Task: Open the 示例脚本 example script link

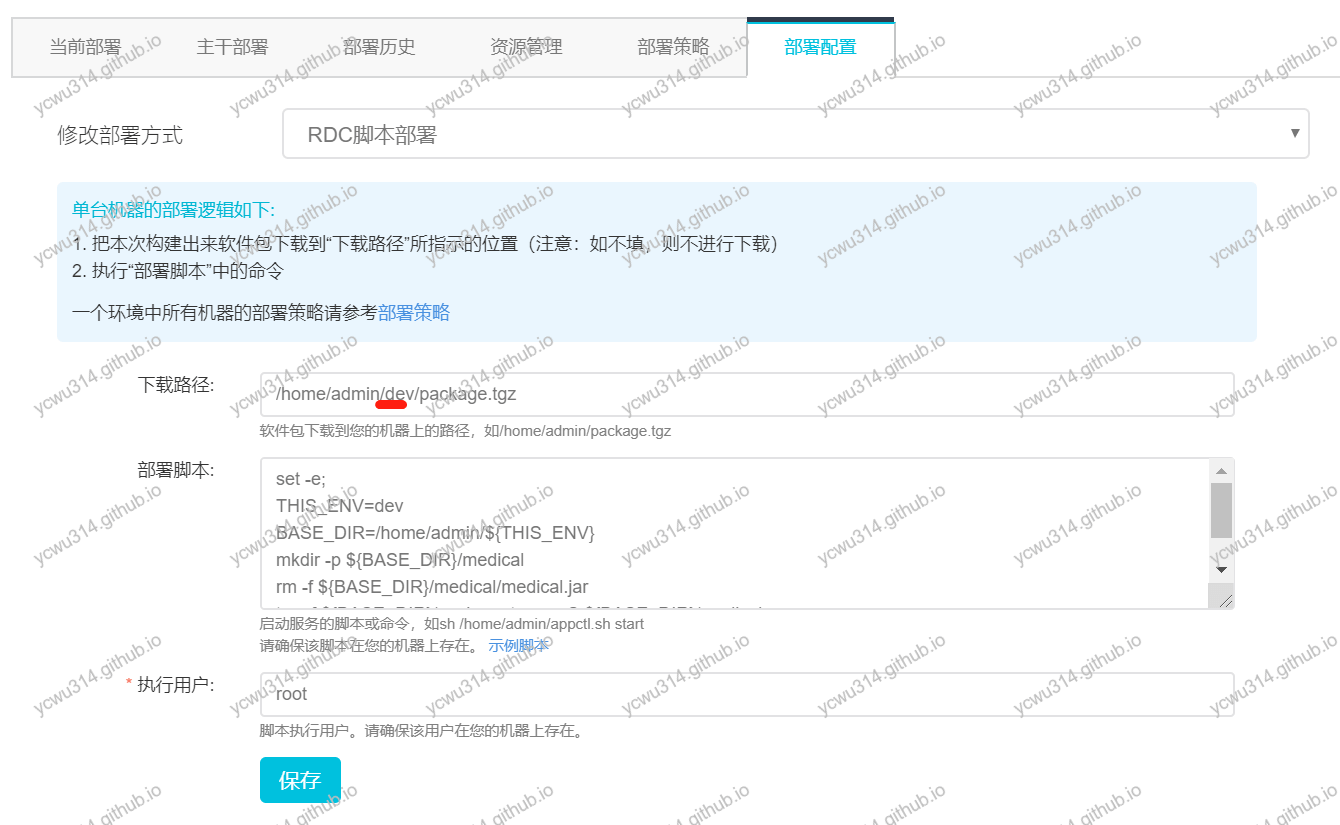Action: 518,645
